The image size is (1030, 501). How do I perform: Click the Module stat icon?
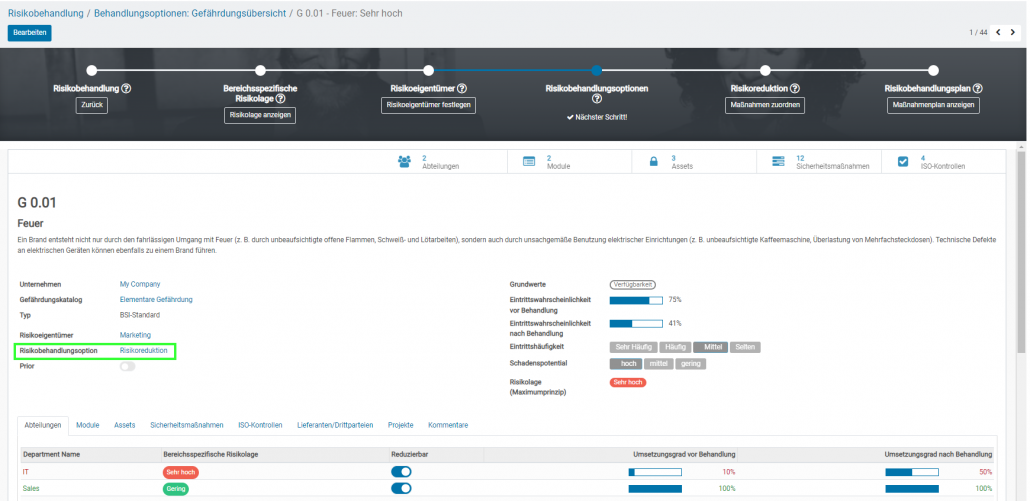tap(529, 161)
